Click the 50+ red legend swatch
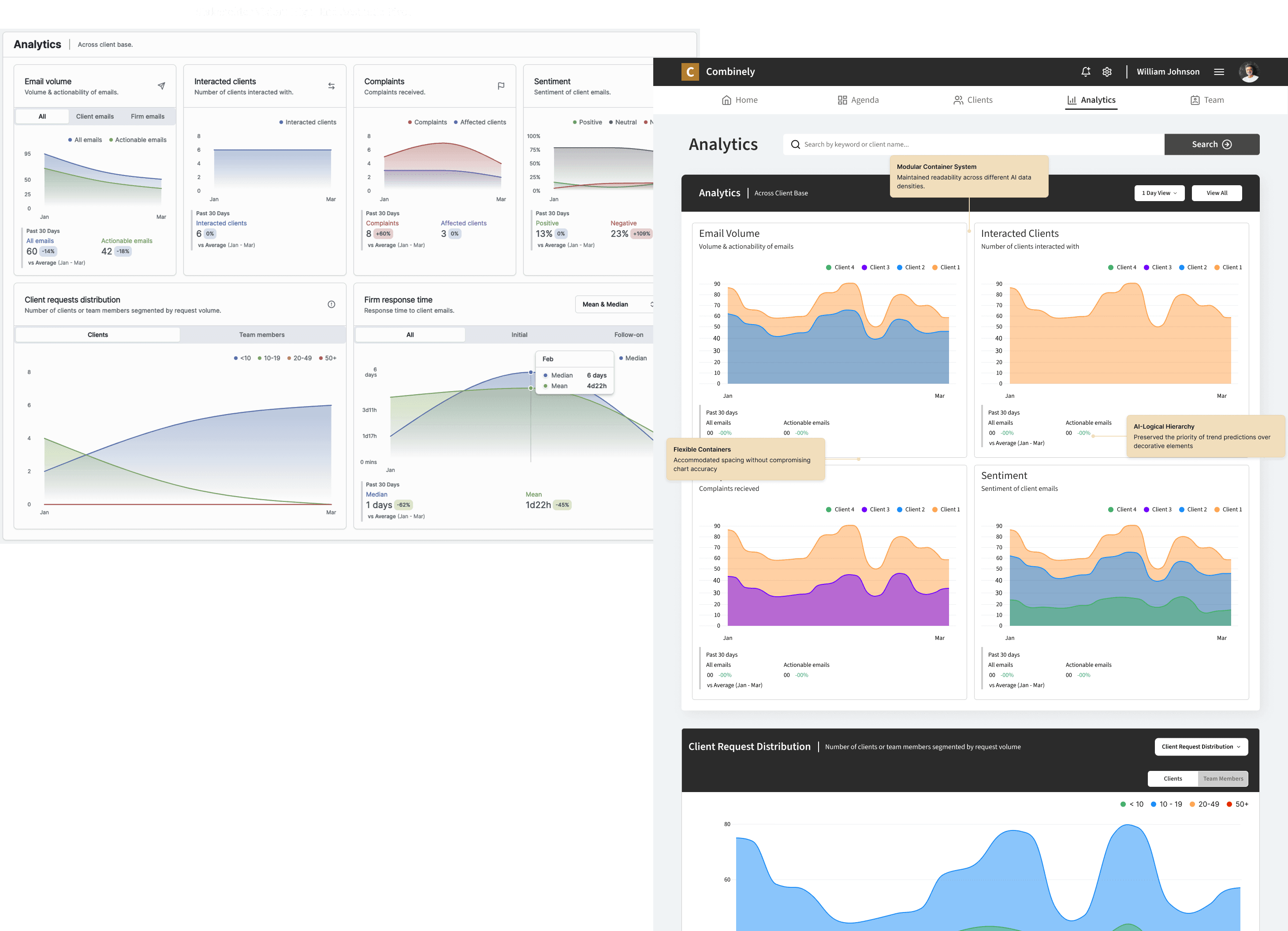This screenshot has height=931, width=1288. pyautogui.click(x=1229, y=804)
